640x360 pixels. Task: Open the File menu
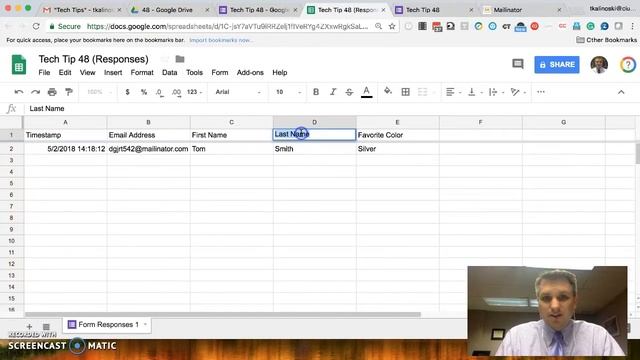tap(44, 73)
